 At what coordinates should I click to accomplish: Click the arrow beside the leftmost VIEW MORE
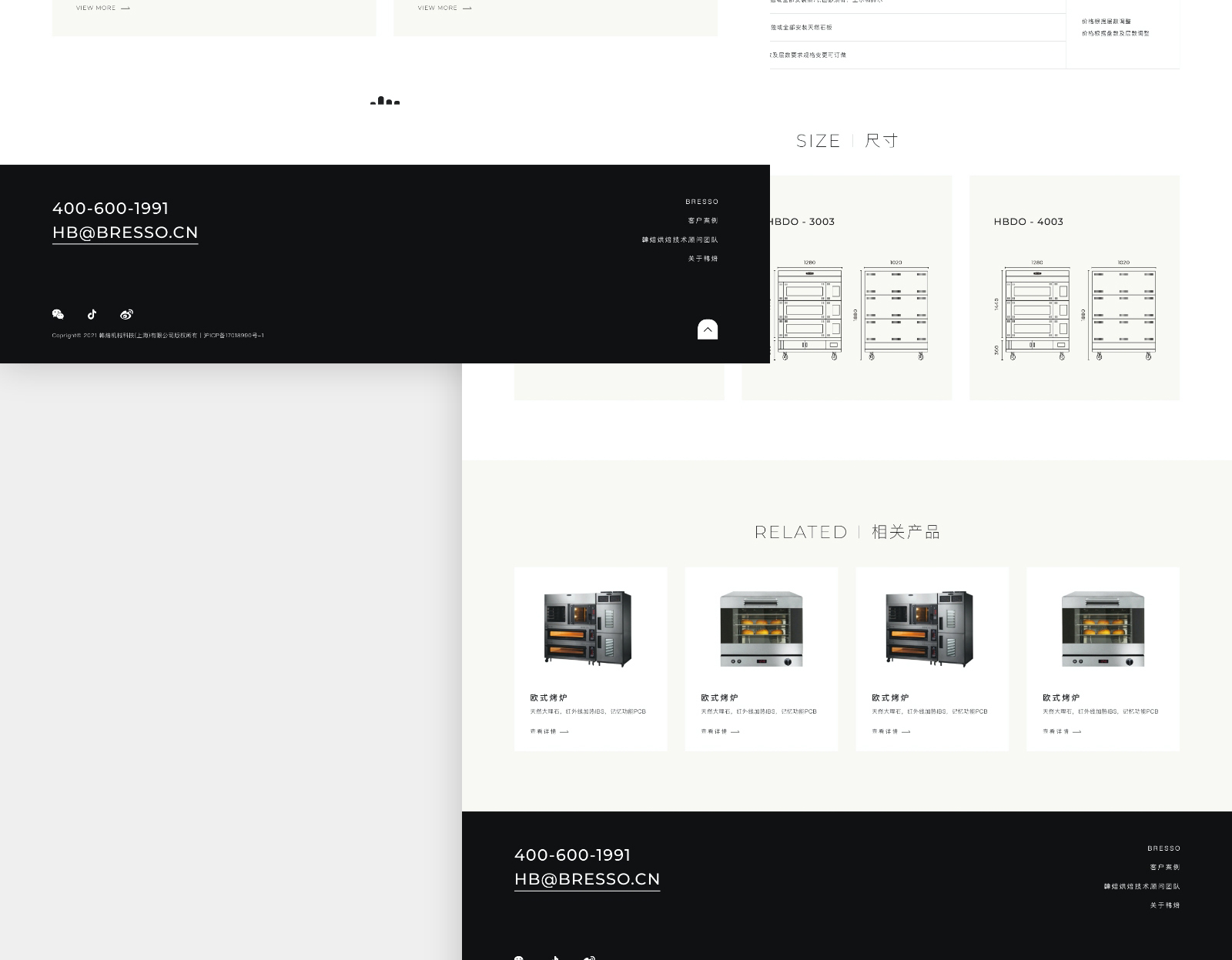[x=126, y=8]
